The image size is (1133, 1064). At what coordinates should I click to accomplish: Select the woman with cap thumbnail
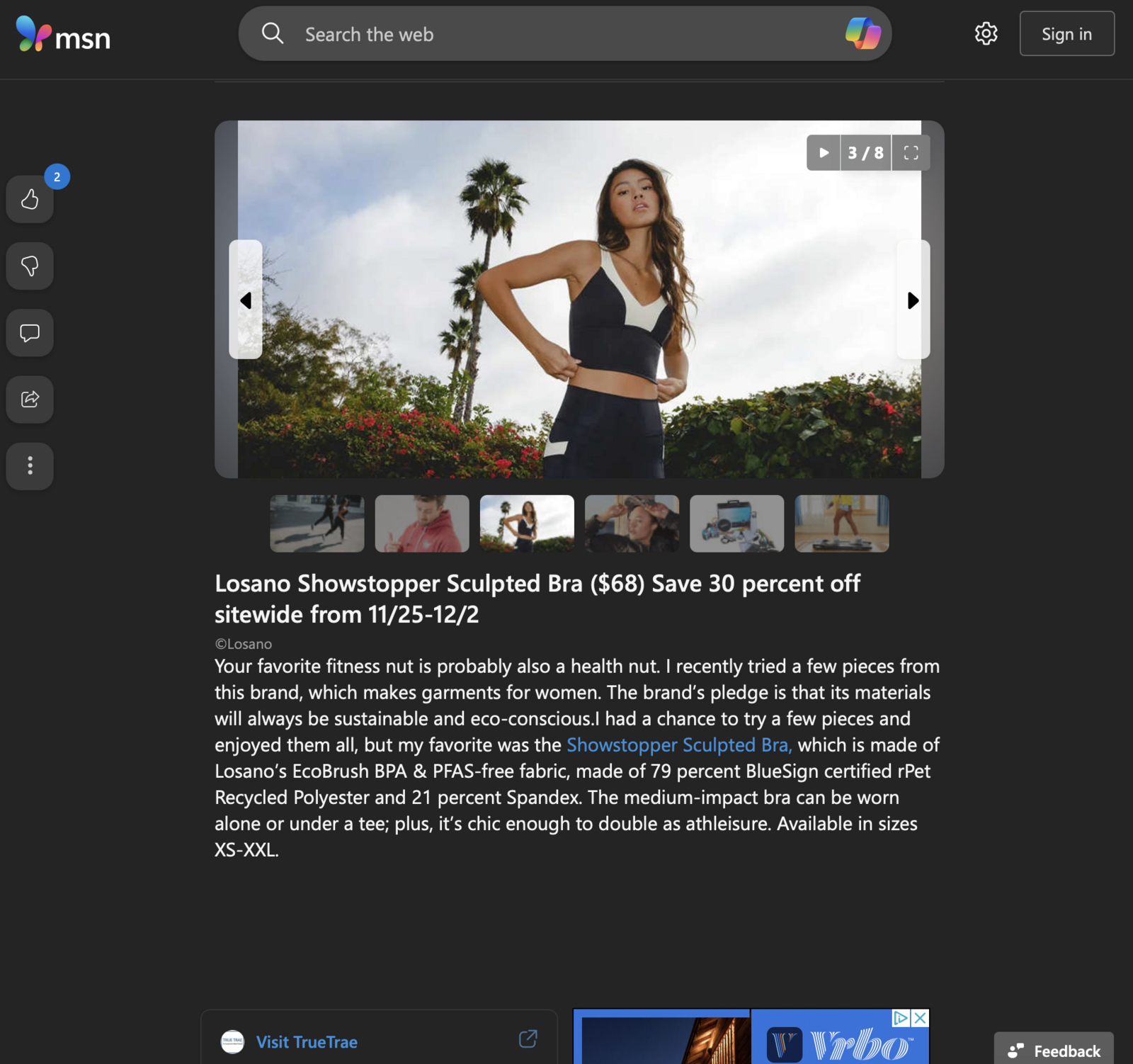click(x=632, y=523)
